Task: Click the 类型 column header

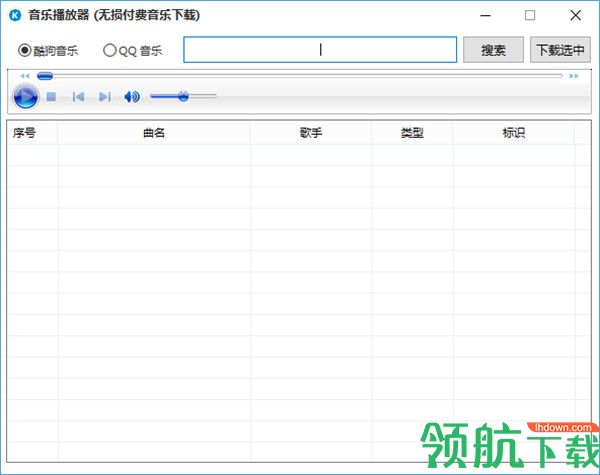Action: tap(412, 133)
